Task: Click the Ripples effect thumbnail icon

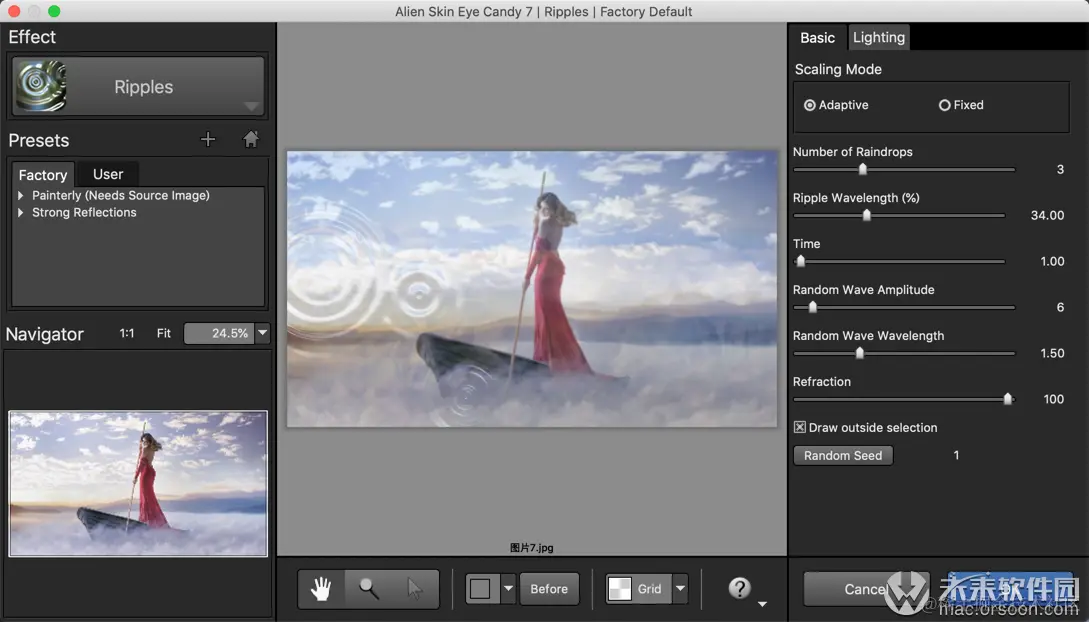Action: pos(42,86)
